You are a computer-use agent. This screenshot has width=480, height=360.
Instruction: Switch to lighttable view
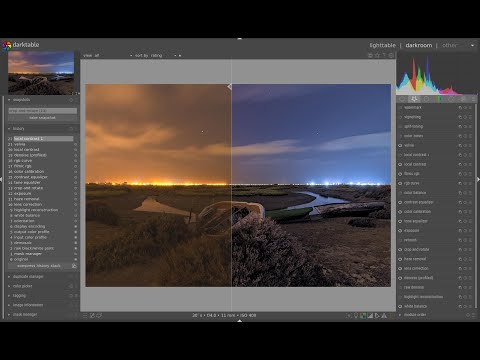point(382,45)
